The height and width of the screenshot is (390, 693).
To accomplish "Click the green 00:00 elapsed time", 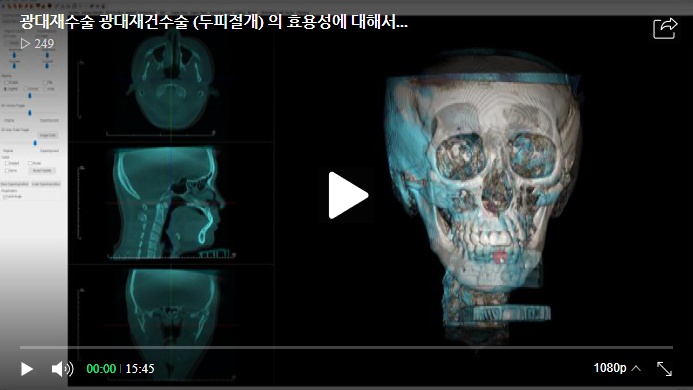I will pyautogui.click(x=101, y=368).
